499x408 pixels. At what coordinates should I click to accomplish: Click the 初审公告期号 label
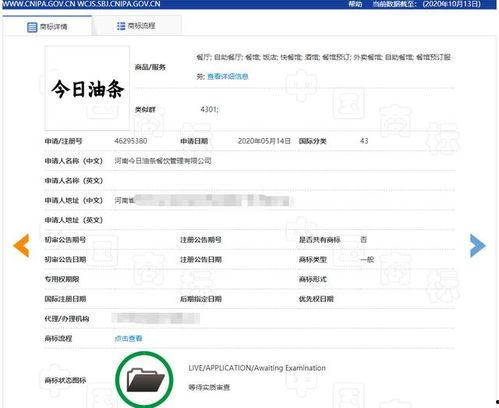65,240
